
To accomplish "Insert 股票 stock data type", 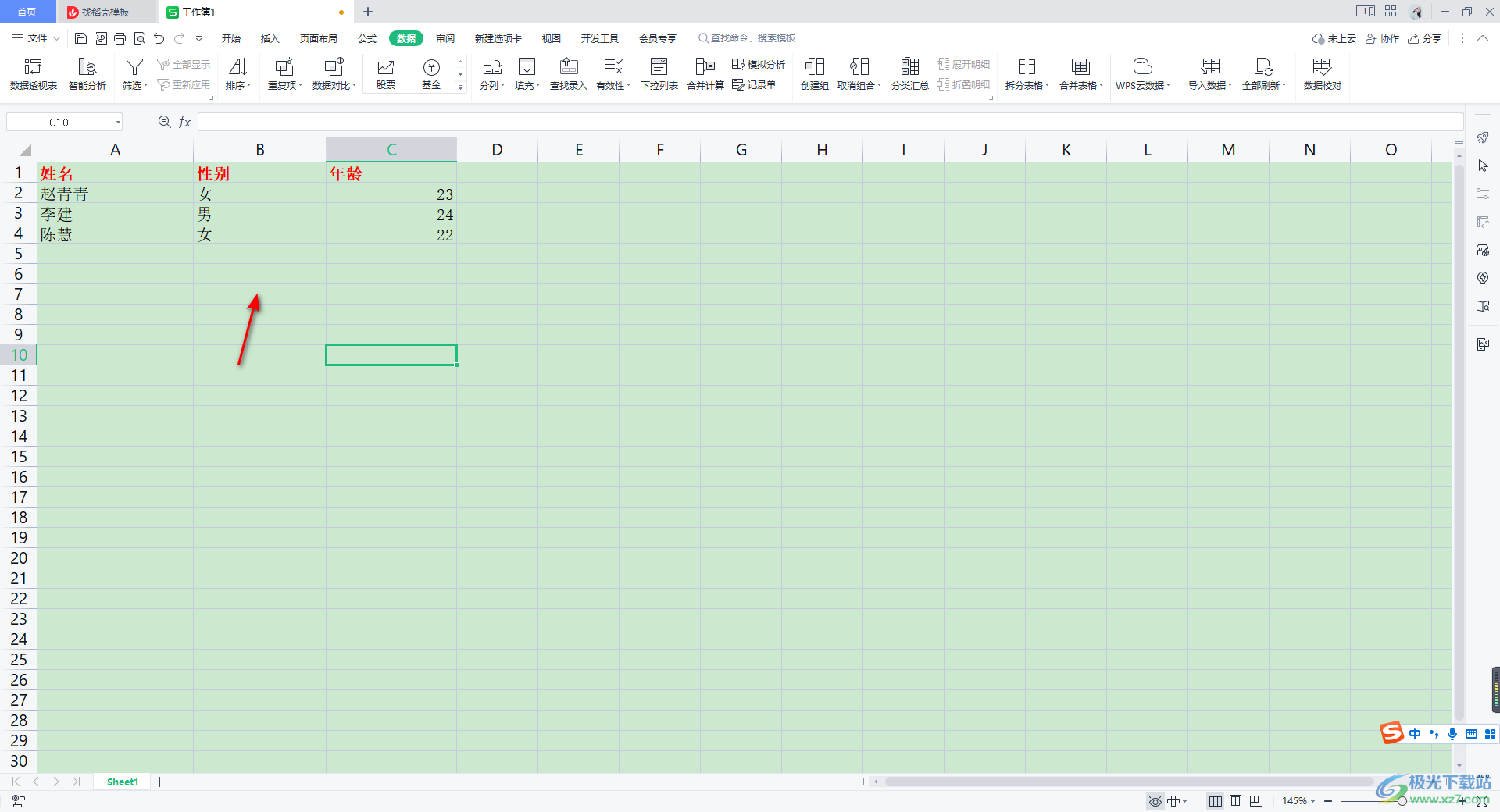I will click(386, 74).
